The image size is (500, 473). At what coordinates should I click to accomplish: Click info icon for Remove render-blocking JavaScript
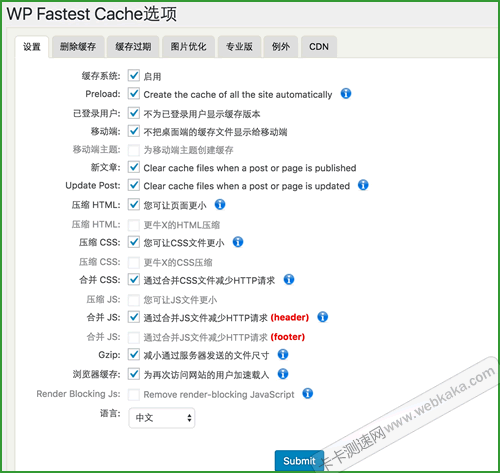pos(307,394)
